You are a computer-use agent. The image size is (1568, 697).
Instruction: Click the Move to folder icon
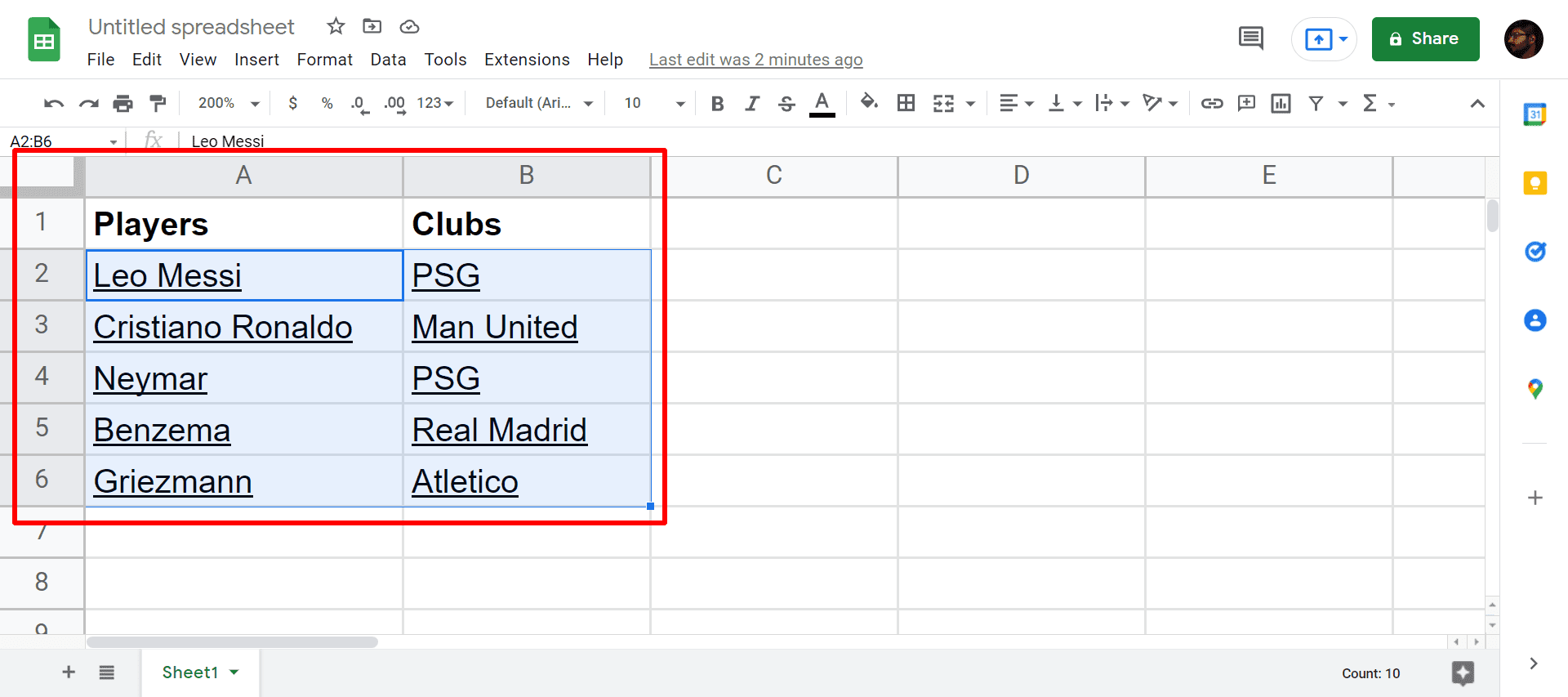(x=372, y=27)
